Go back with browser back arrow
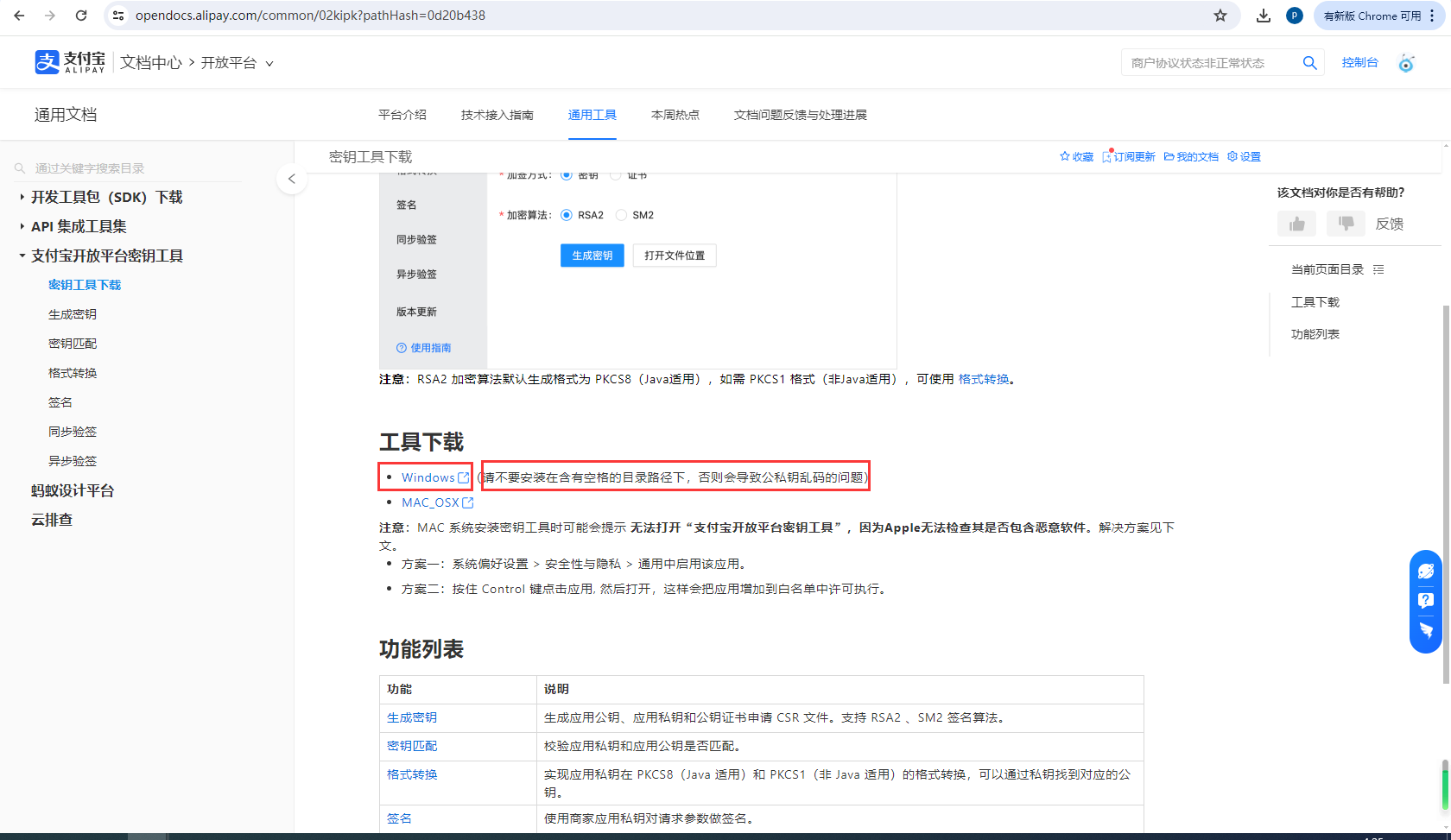This screenshot has height=840, width=1451. tap(19, 16)
